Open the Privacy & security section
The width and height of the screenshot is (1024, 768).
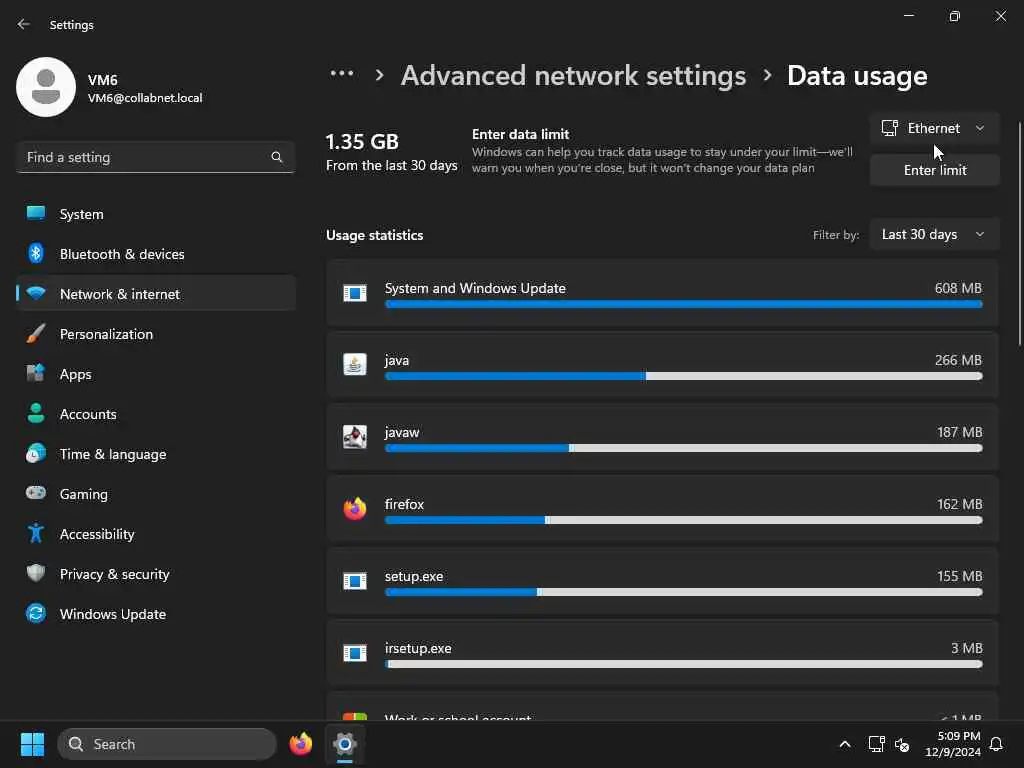(x=114, y=574)
